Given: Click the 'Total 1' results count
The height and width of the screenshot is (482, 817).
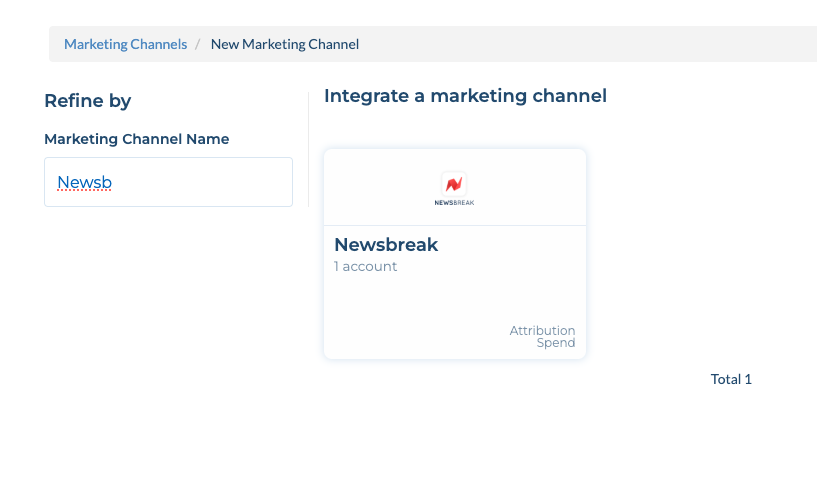Looking at the screenshot, I should click(731, 379).
